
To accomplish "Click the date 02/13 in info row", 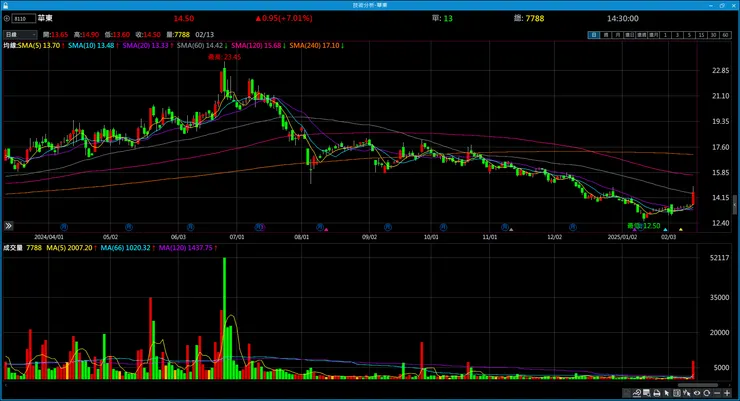I will click(x=204, y=34).
